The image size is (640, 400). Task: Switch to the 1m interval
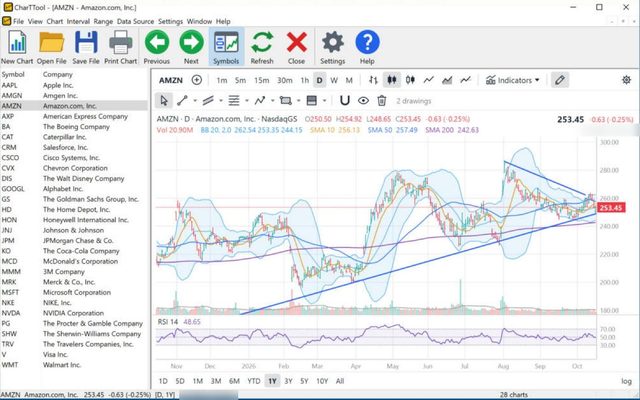pos(222,80)
